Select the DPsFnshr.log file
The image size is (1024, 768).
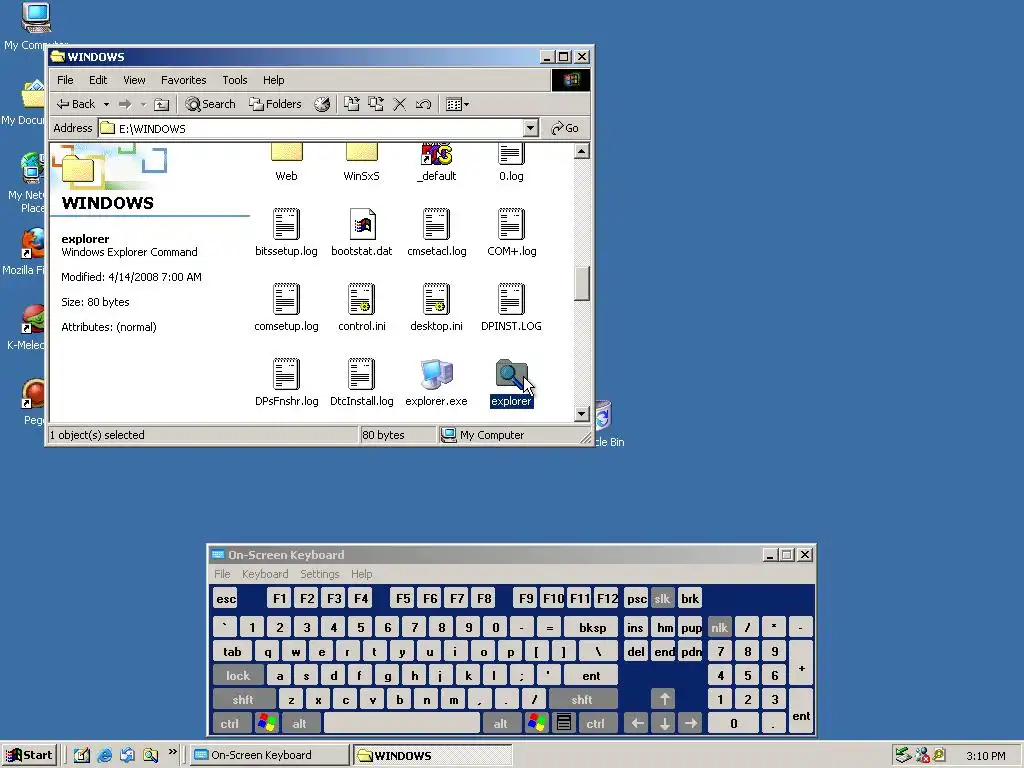pos(286,382)
